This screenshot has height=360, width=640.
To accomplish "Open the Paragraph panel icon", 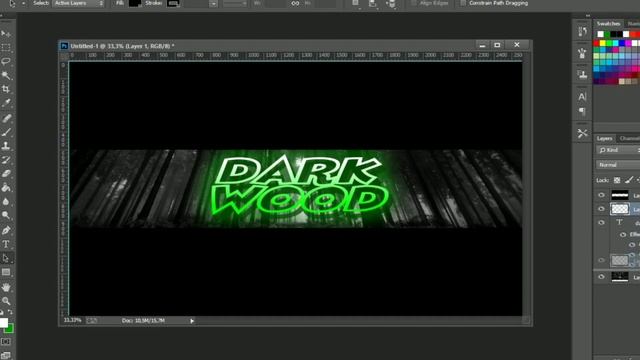I will (582, 111).
